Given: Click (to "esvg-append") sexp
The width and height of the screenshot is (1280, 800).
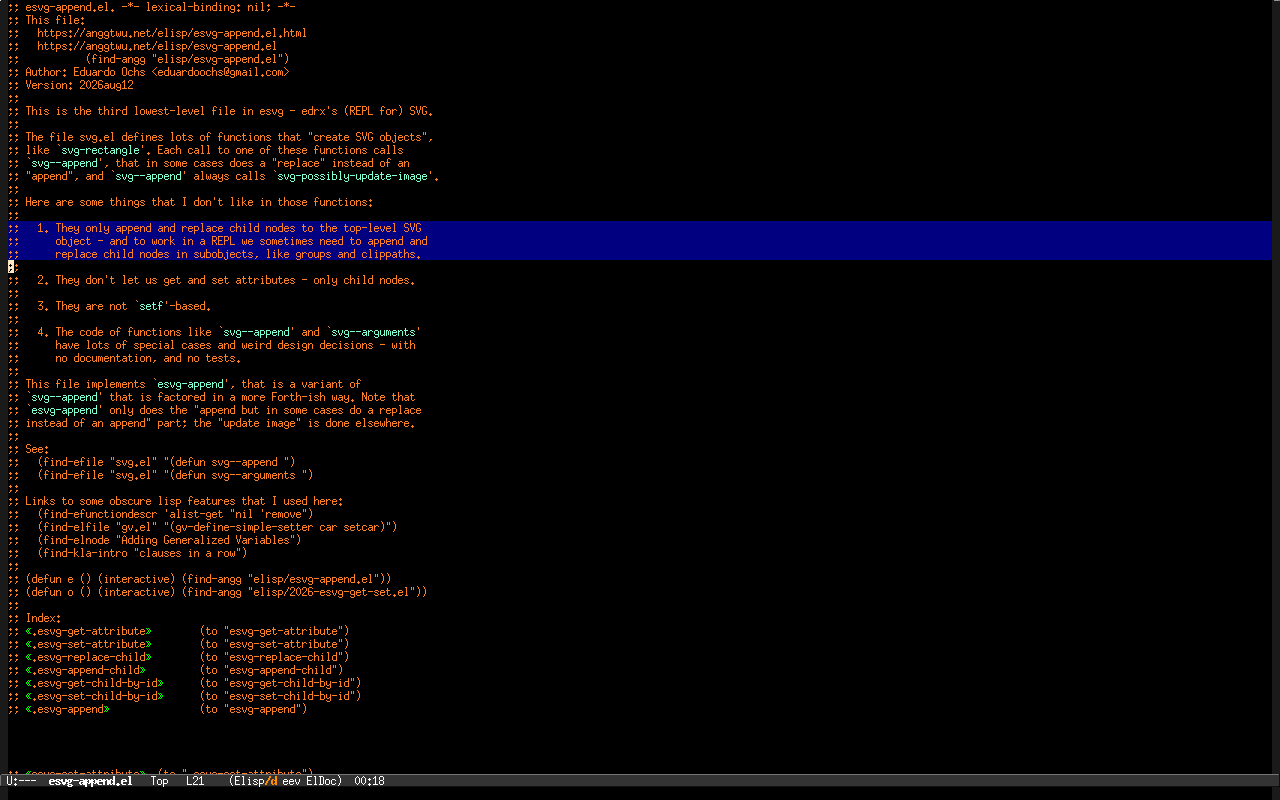Looking at the screenshot, I should coord(253,709).
